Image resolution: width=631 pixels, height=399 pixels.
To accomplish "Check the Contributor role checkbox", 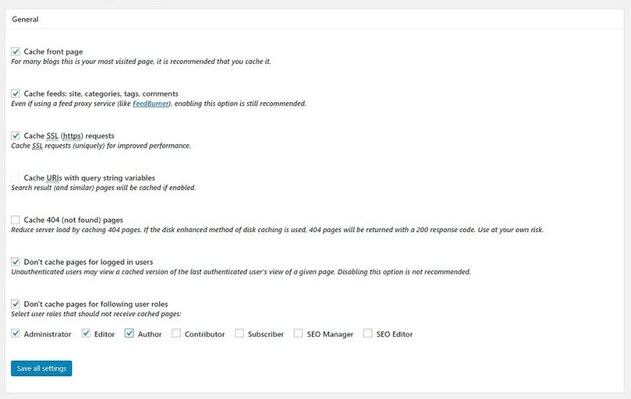I will [x=176, y=333].
